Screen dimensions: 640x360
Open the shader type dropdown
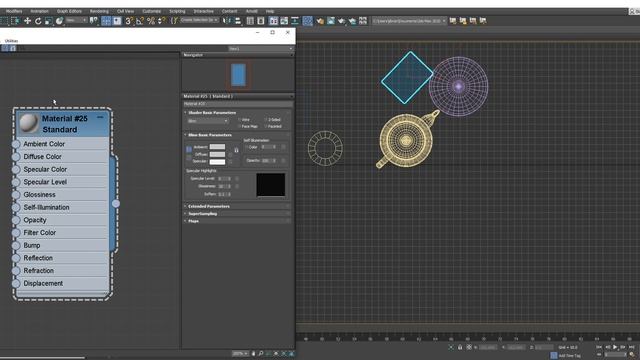click(x=208, y=121)
